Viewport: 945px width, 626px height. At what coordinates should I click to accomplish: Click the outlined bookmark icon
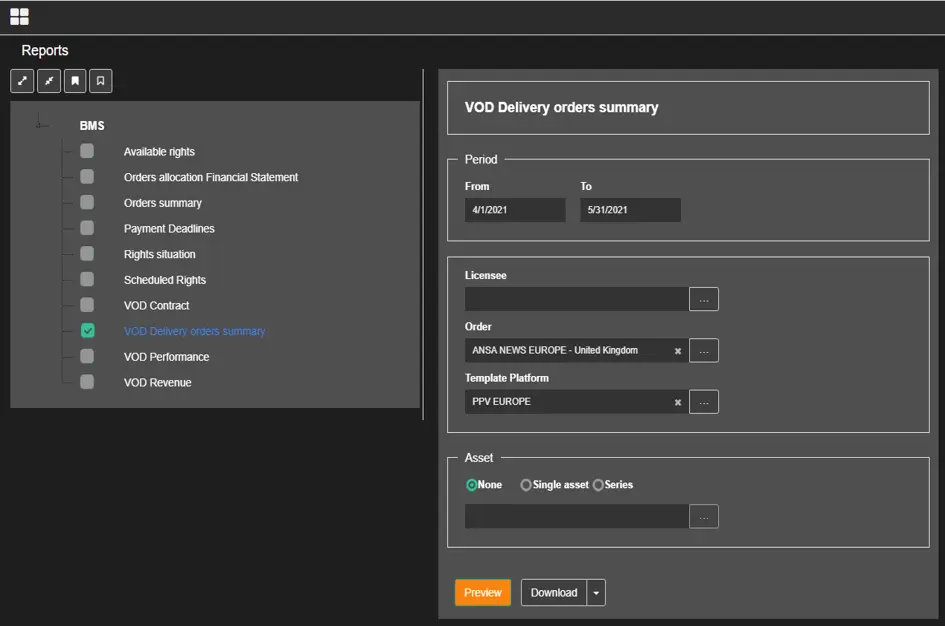[101, 81]
